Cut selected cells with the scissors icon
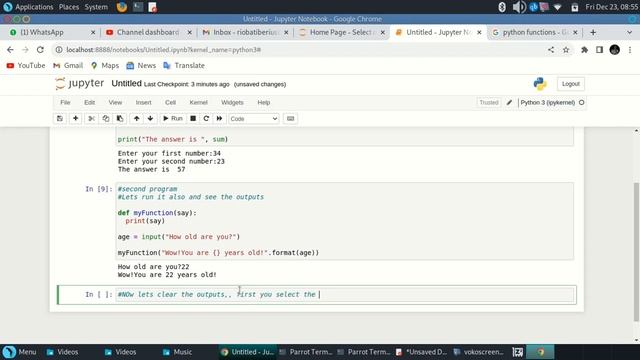 (91, 118)
